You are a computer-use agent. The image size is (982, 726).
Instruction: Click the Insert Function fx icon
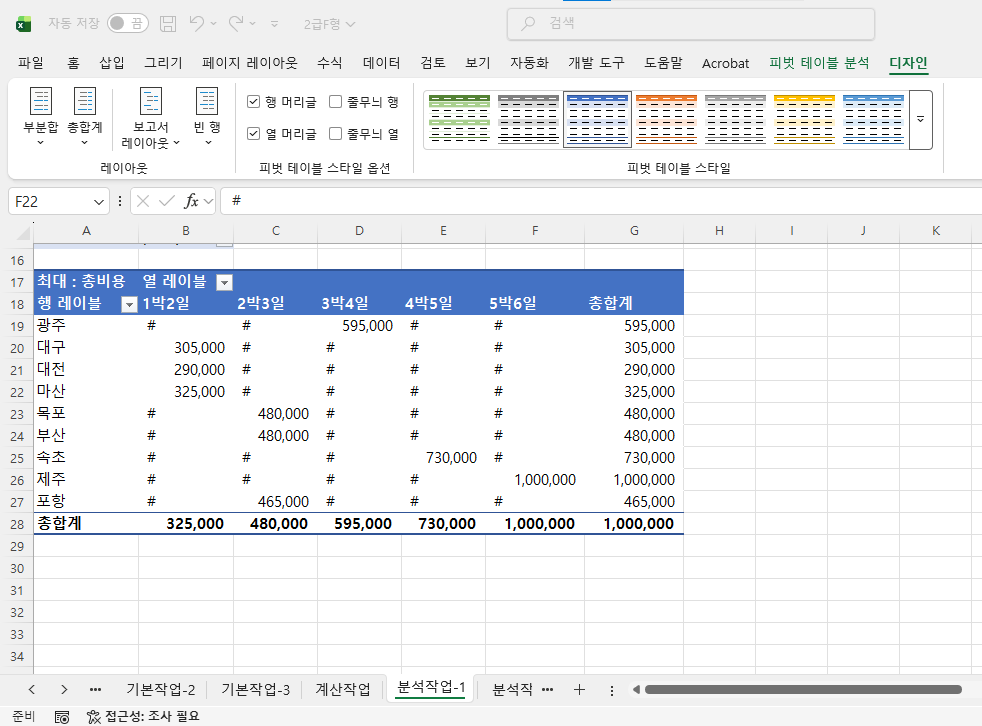point(191,201)
